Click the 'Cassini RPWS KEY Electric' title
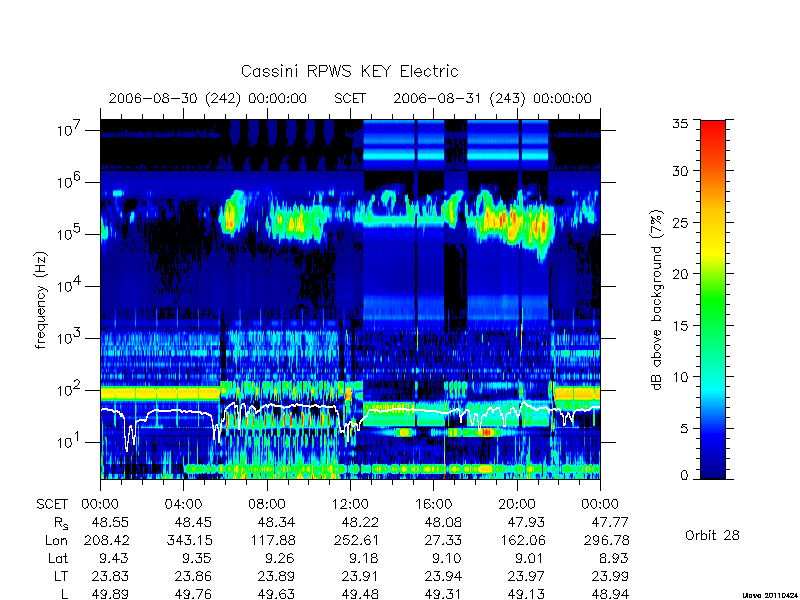 coord(349,71)
